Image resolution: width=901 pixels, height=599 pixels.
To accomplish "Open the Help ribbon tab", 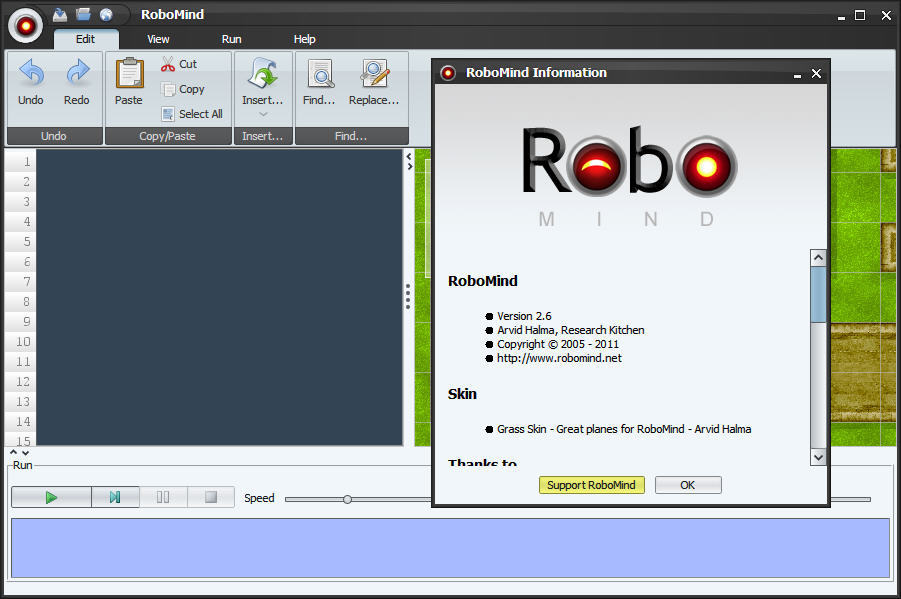I will click(305, 39).
